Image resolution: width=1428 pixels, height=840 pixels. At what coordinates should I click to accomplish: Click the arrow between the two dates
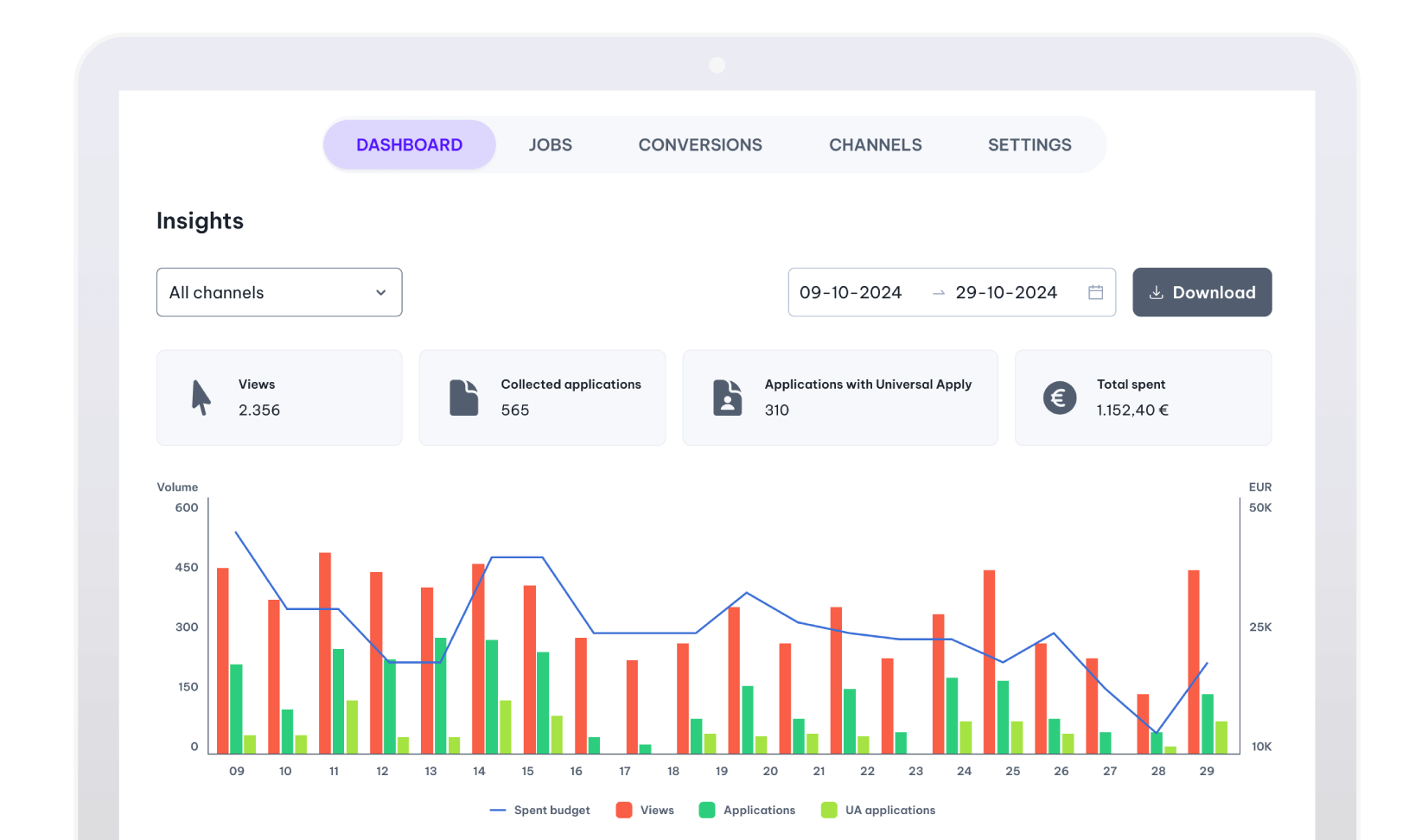[x=939, y=293]
